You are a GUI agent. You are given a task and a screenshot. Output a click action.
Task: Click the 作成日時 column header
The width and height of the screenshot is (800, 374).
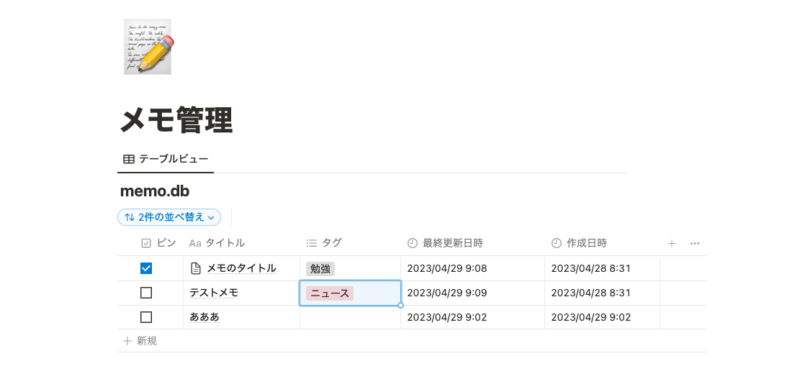(x=579, y=243)
